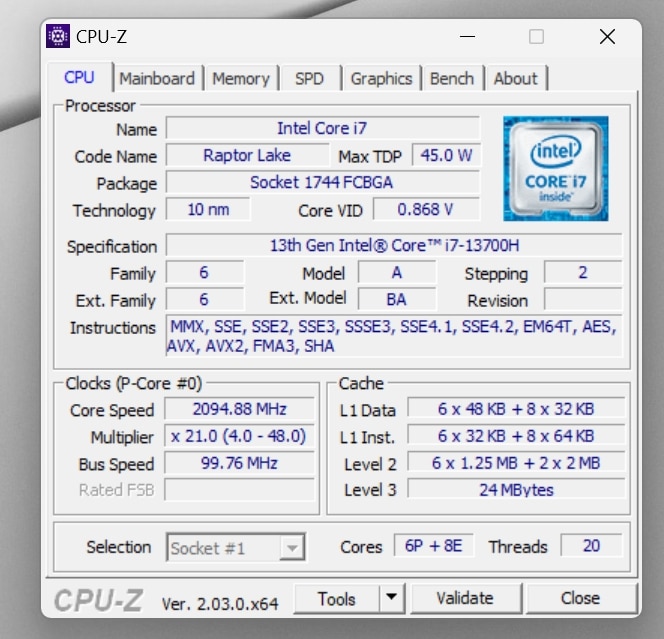Click the Tools button

pos(337,598)
